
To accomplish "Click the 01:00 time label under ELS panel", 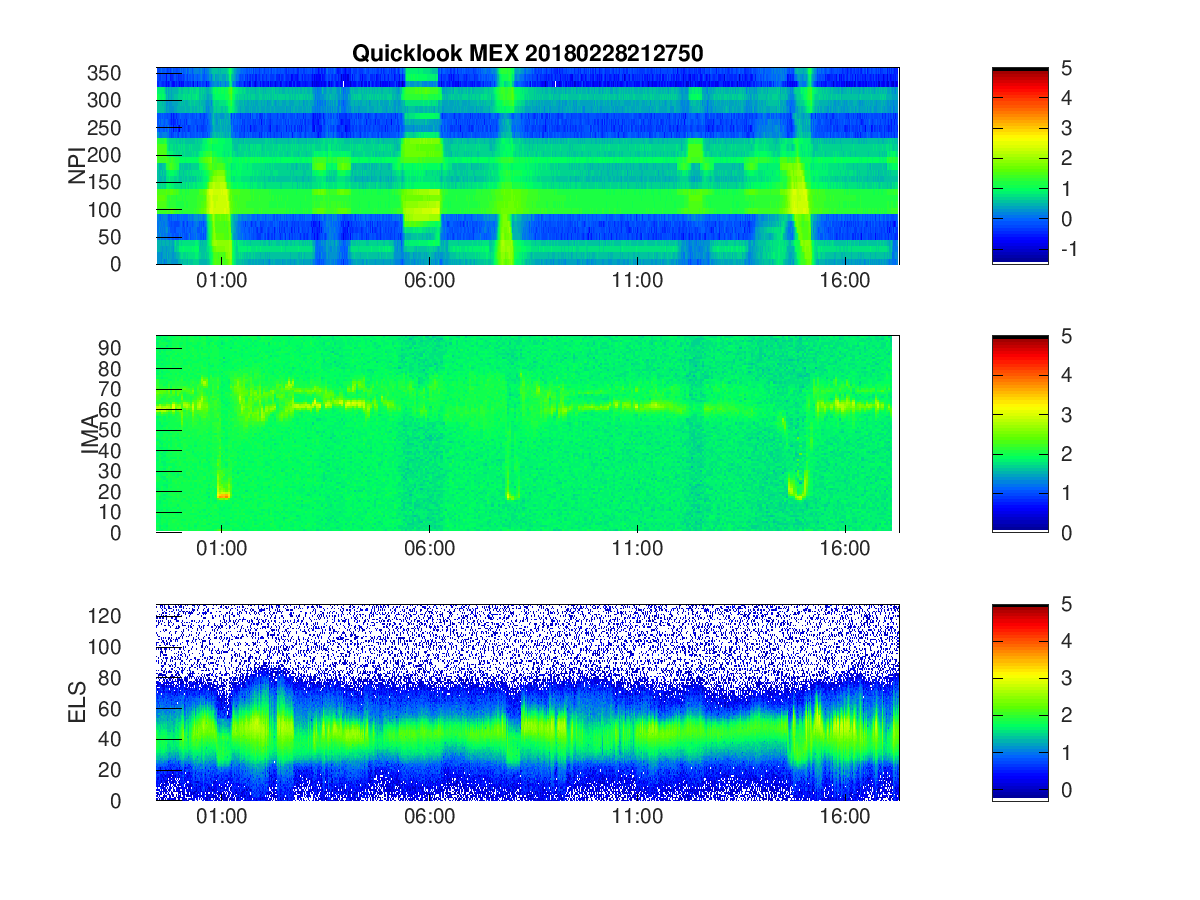I will pyautogui.click(x=222, y=817).
